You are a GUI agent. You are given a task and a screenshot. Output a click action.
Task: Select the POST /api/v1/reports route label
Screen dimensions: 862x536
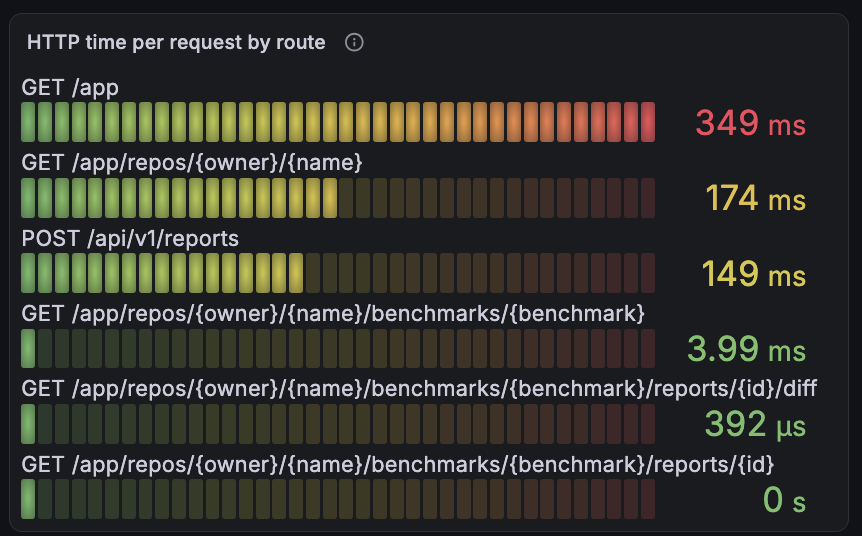point(130,239)
